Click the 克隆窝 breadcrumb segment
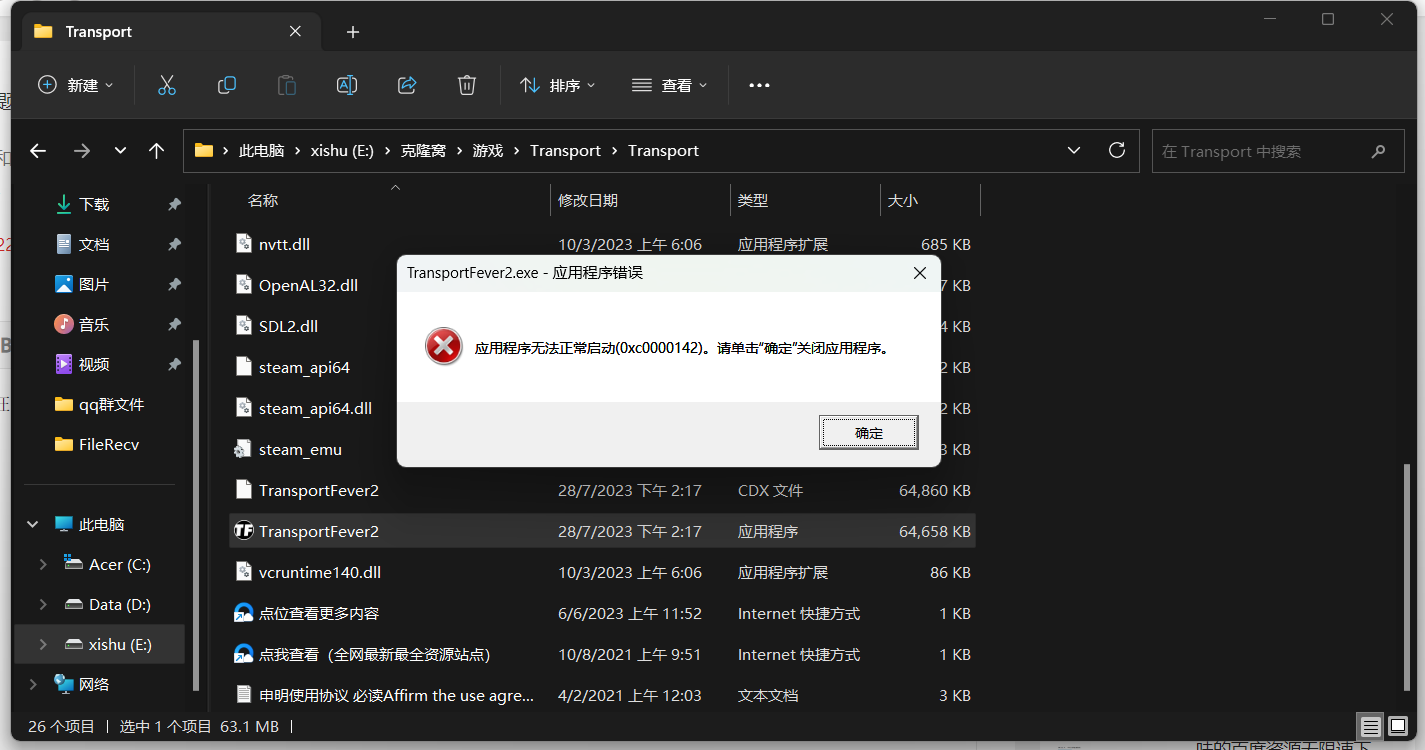1425x750 pixels. pyautogui.click(x=423, y=151)
